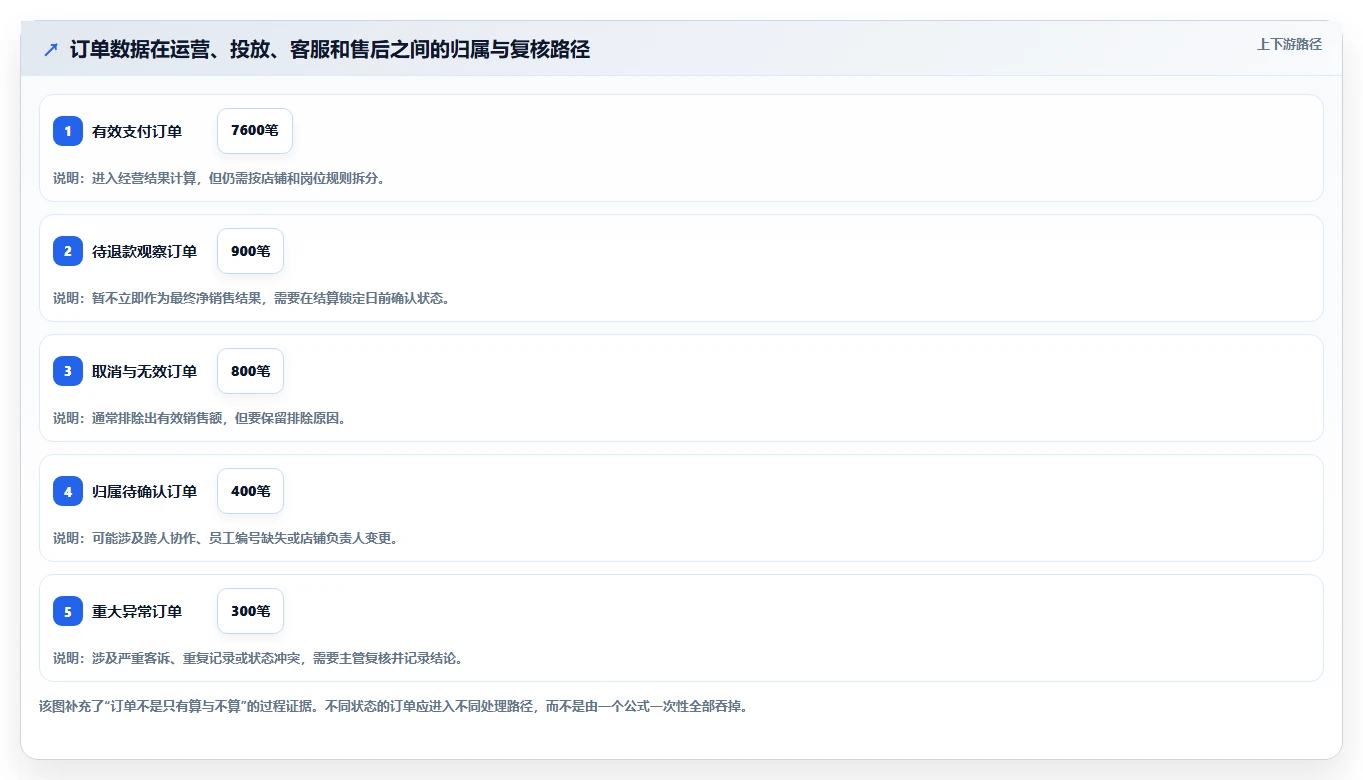Click the number 4 step badge

pyautogui.click(x=68, y=491)
